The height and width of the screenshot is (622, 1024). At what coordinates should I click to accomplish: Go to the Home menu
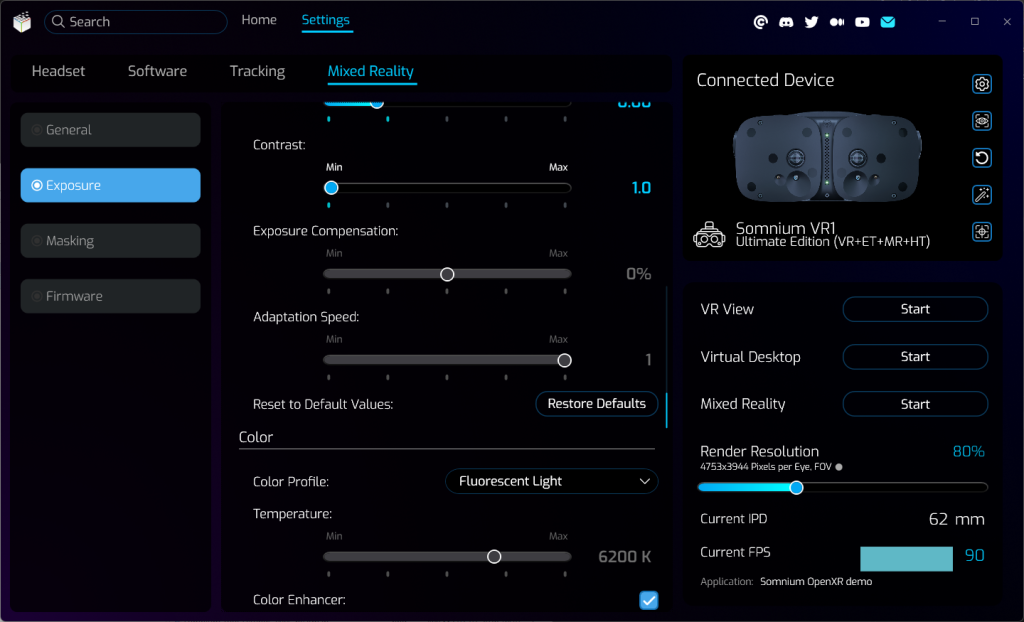(259, 20)
